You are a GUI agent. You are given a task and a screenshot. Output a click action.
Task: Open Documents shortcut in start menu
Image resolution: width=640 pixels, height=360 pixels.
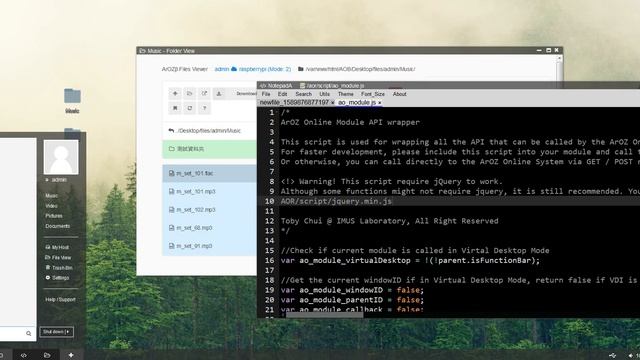(x=58, y=226)
